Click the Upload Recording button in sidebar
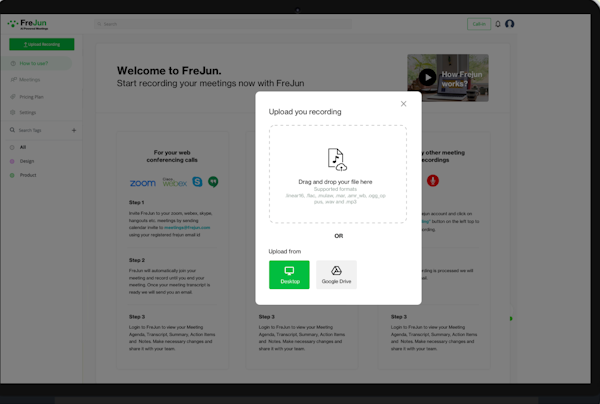This screenshot has height=404, width=600. [42, 44]
